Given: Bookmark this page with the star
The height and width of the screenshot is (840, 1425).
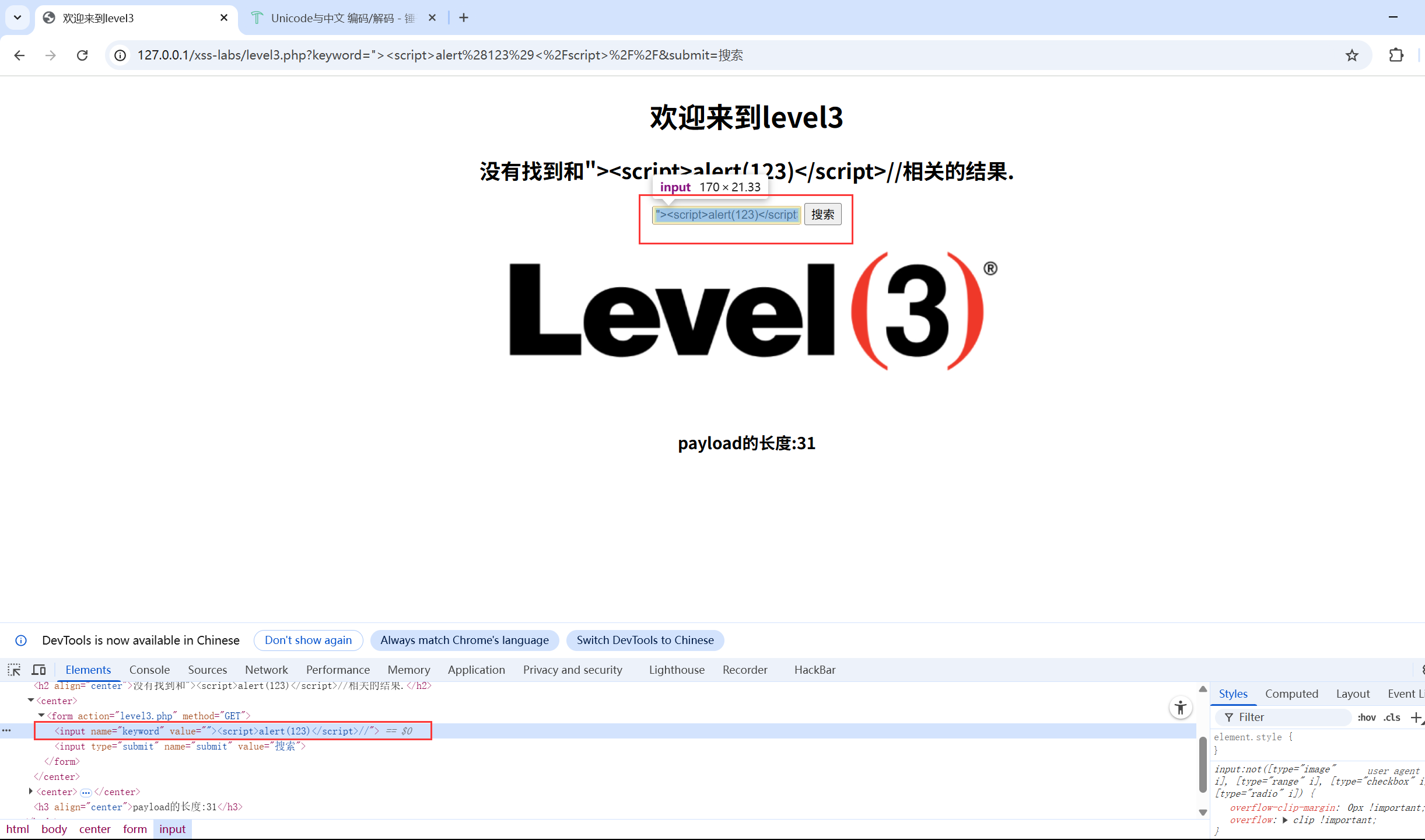Looking at the screenshot, I should click(x=1352, y=55).
